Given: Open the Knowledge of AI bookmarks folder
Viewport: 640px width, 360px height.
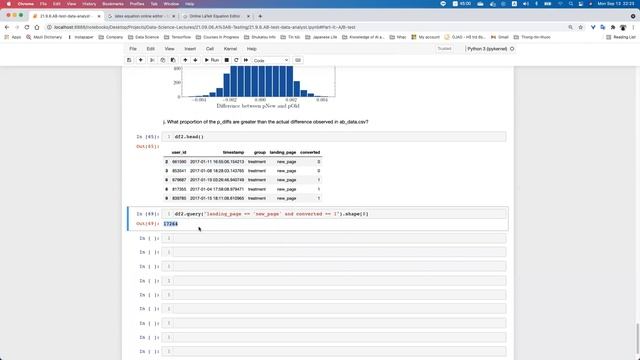Looking at the screenshot, I should click(x=363, y=37).
